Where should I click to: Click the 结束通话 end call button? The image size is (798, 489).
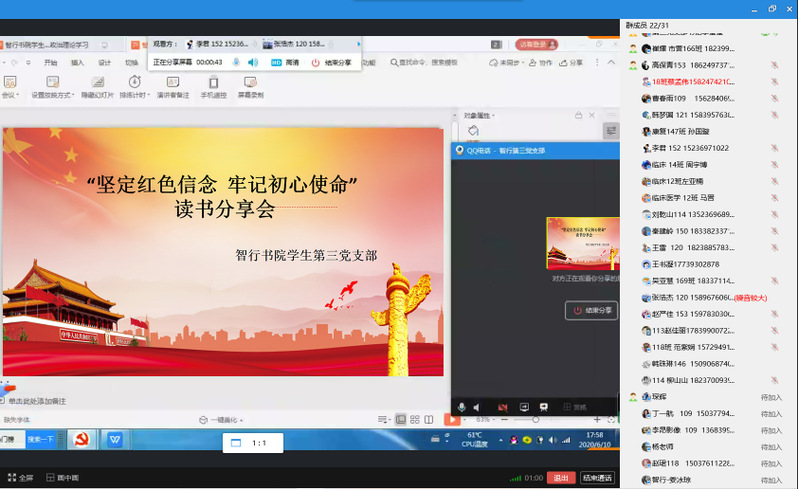tap(597, 478)
